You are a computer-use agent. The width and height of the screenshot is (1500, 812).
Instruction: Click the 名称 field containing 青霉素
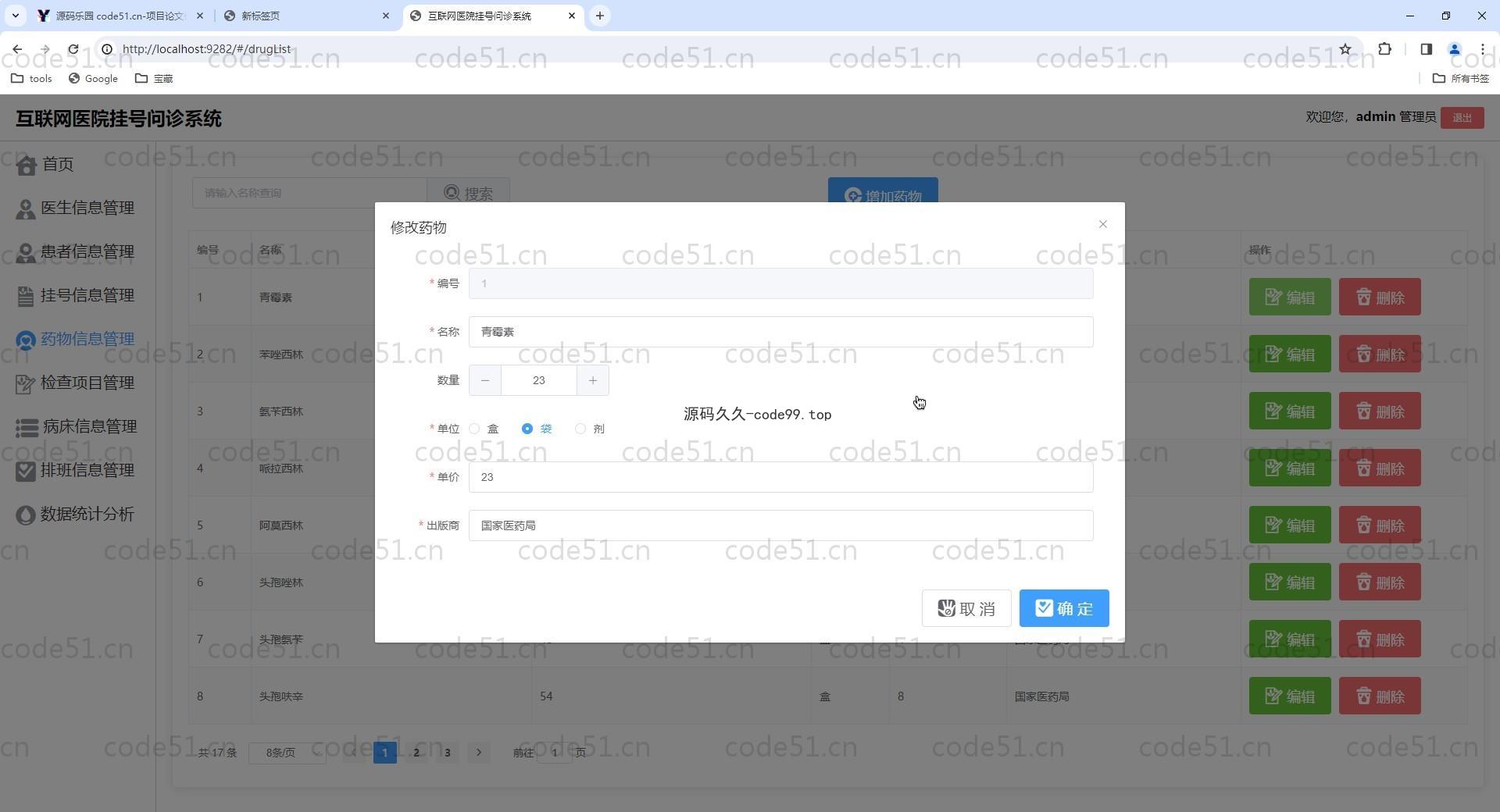click(x=780, y=332)
